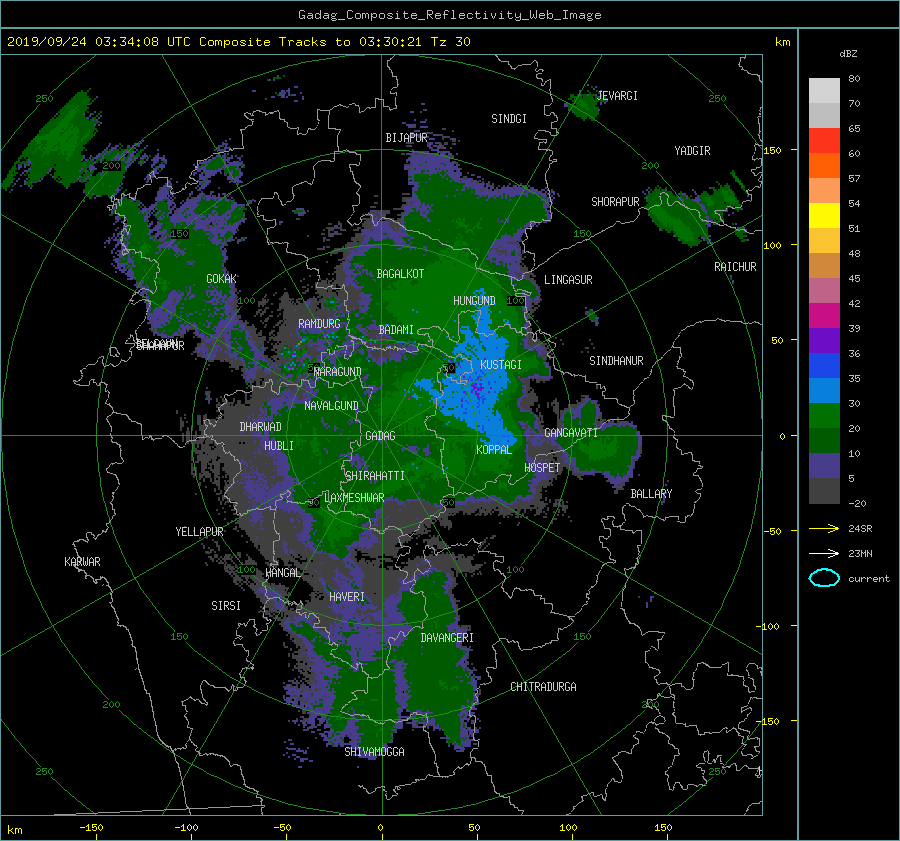This screenshot has width=900, height=841.
Task: Select the yellow 54–51 dBZ legend swatch
Action: [x=824, y=216]
